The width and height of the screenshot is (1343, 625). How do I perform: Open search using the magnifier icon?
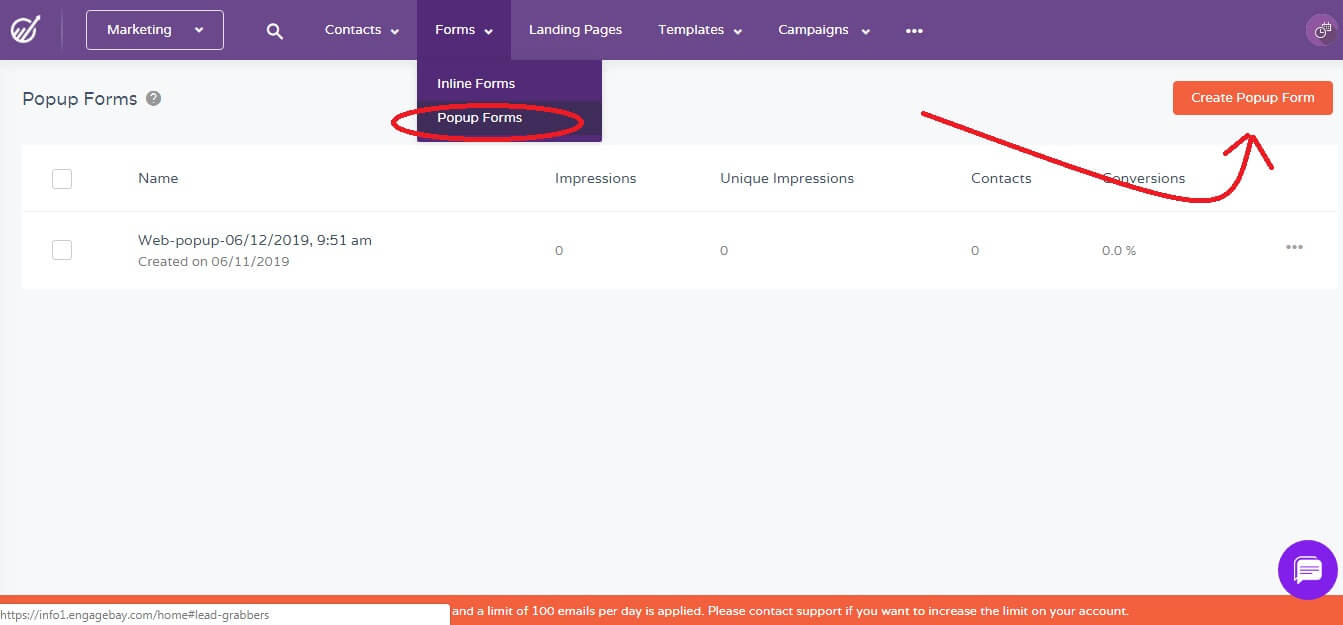[274, 30]
